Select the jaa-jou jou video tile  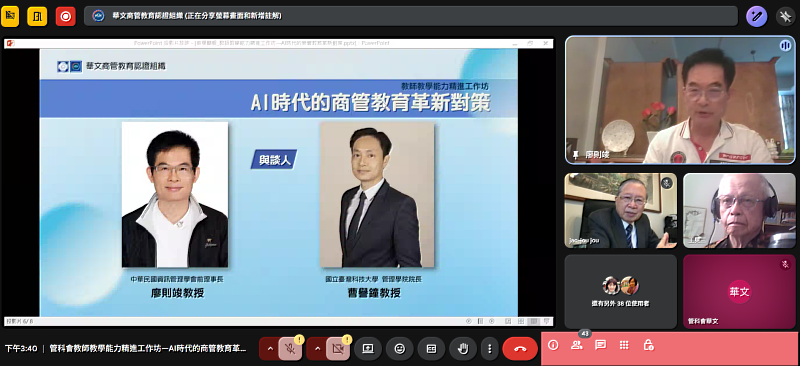[620, 210]
